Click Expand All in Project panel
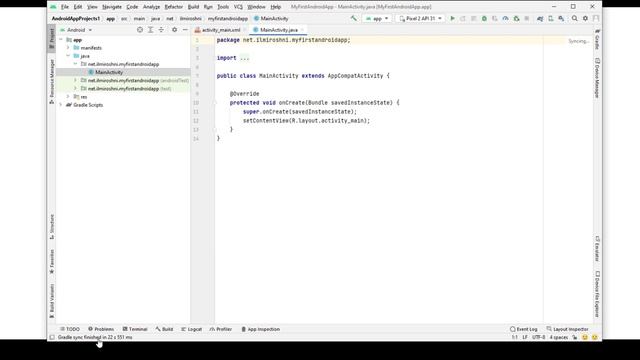The image size is (640, 360). click(x=151, y=30)
